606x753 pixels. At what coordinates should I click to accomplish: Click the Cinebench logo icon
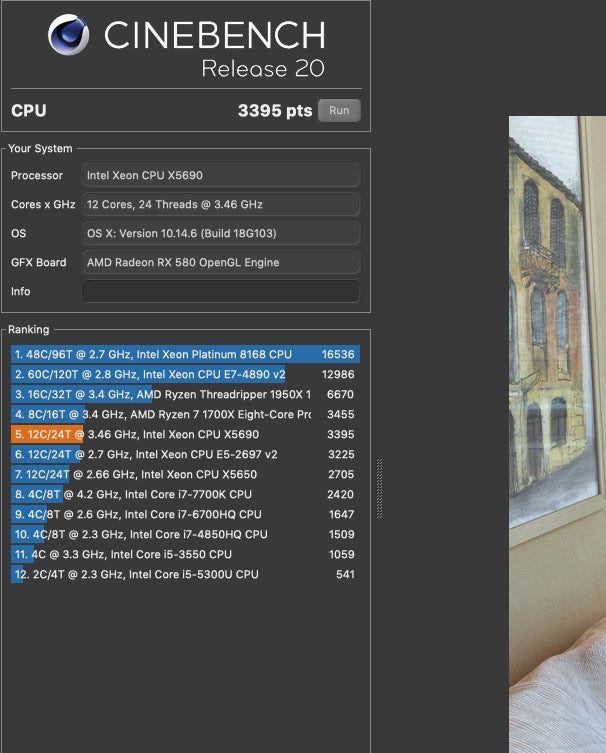pos(69,35)
